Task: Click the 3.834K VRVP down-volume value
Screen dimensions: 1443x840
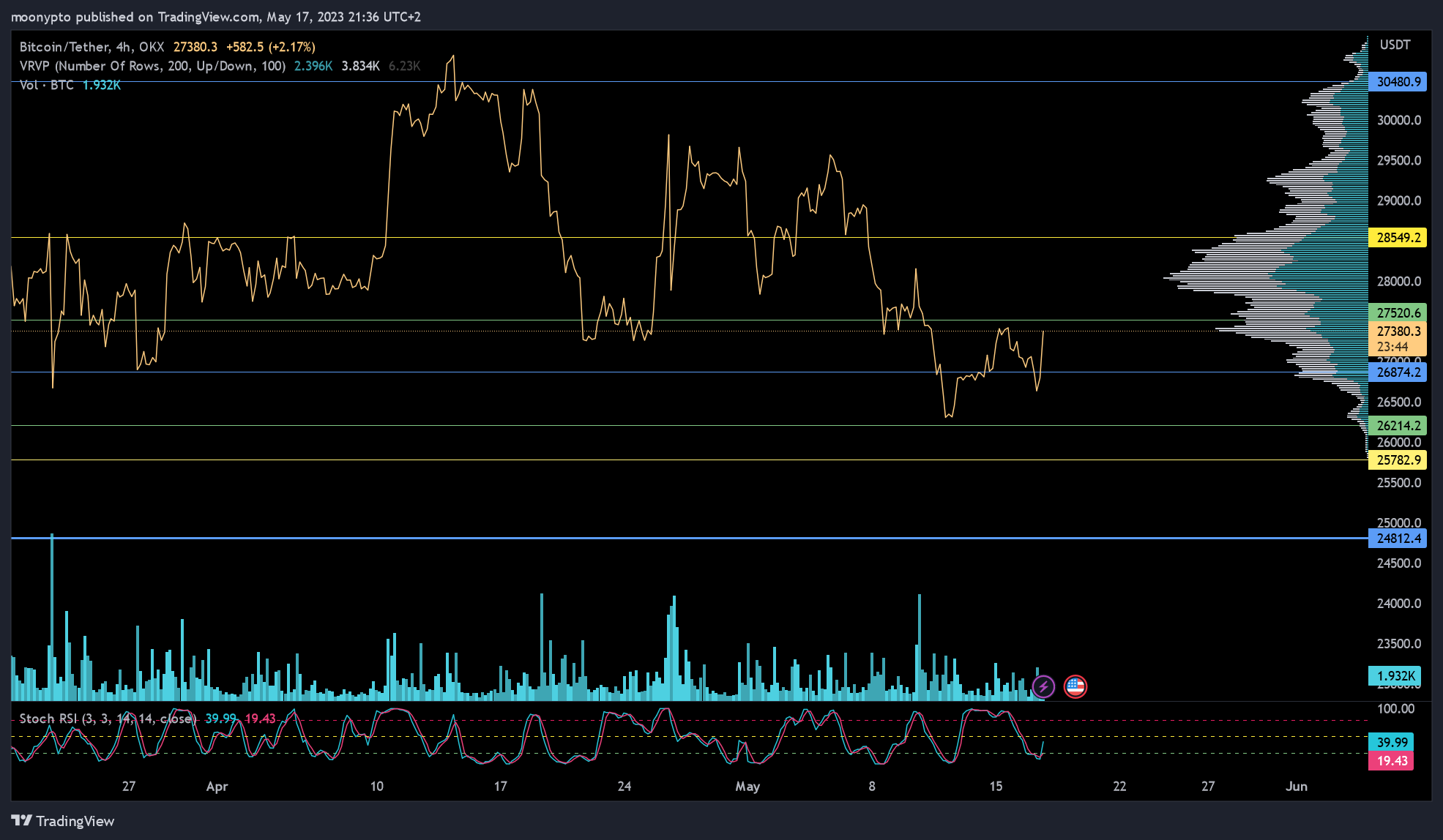Action: pos(360,66)
